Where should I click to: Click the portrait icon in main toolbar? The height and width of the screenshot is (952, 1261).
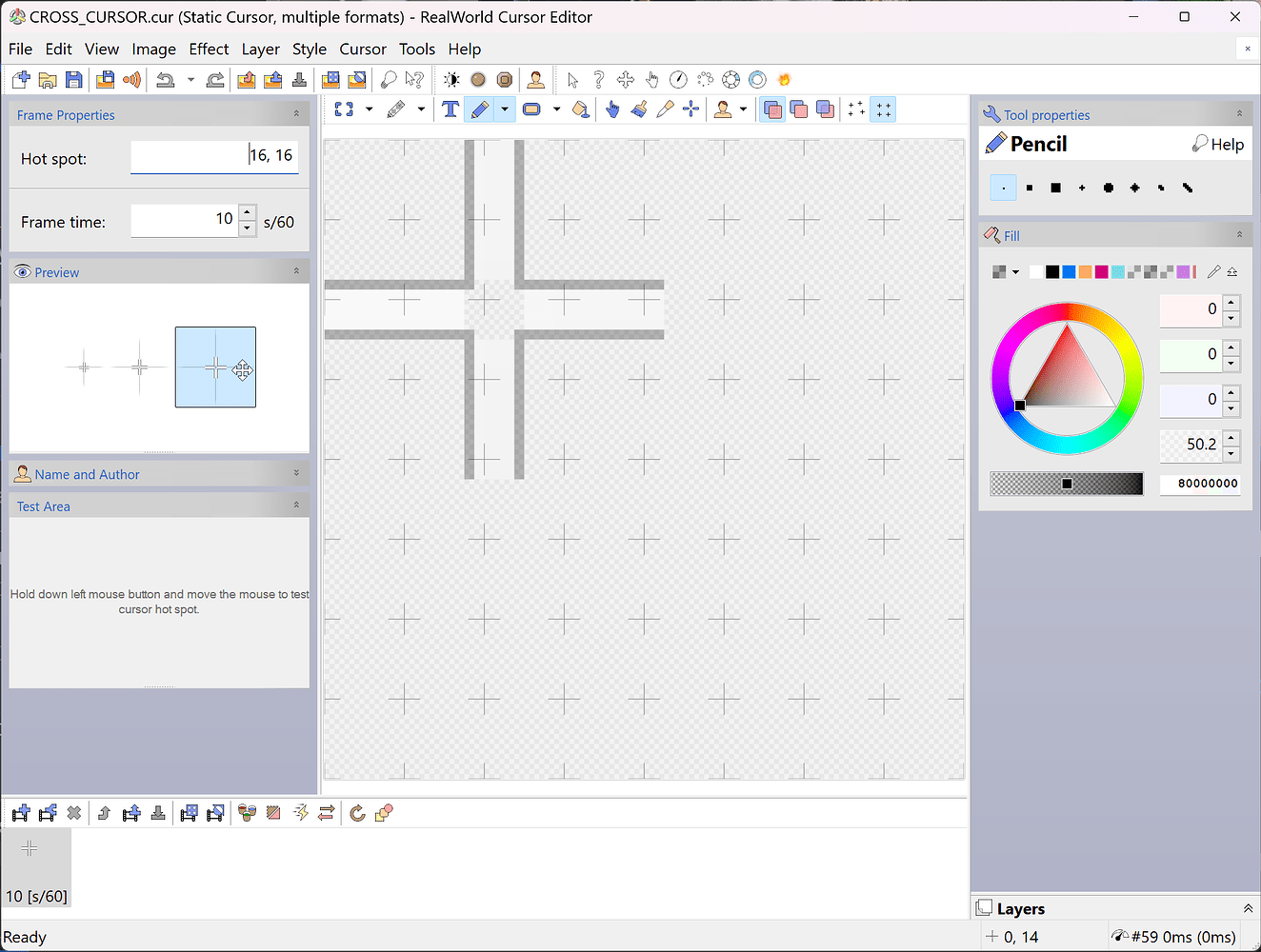pos(536,80)
